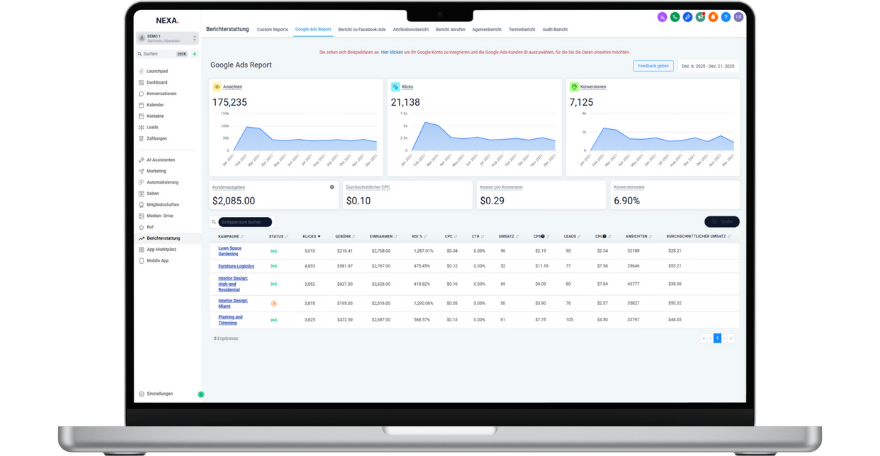The width and height of the screenshot is (880, 456).
Task: Select page 1 in table pagination
Action: pos(717,338)
